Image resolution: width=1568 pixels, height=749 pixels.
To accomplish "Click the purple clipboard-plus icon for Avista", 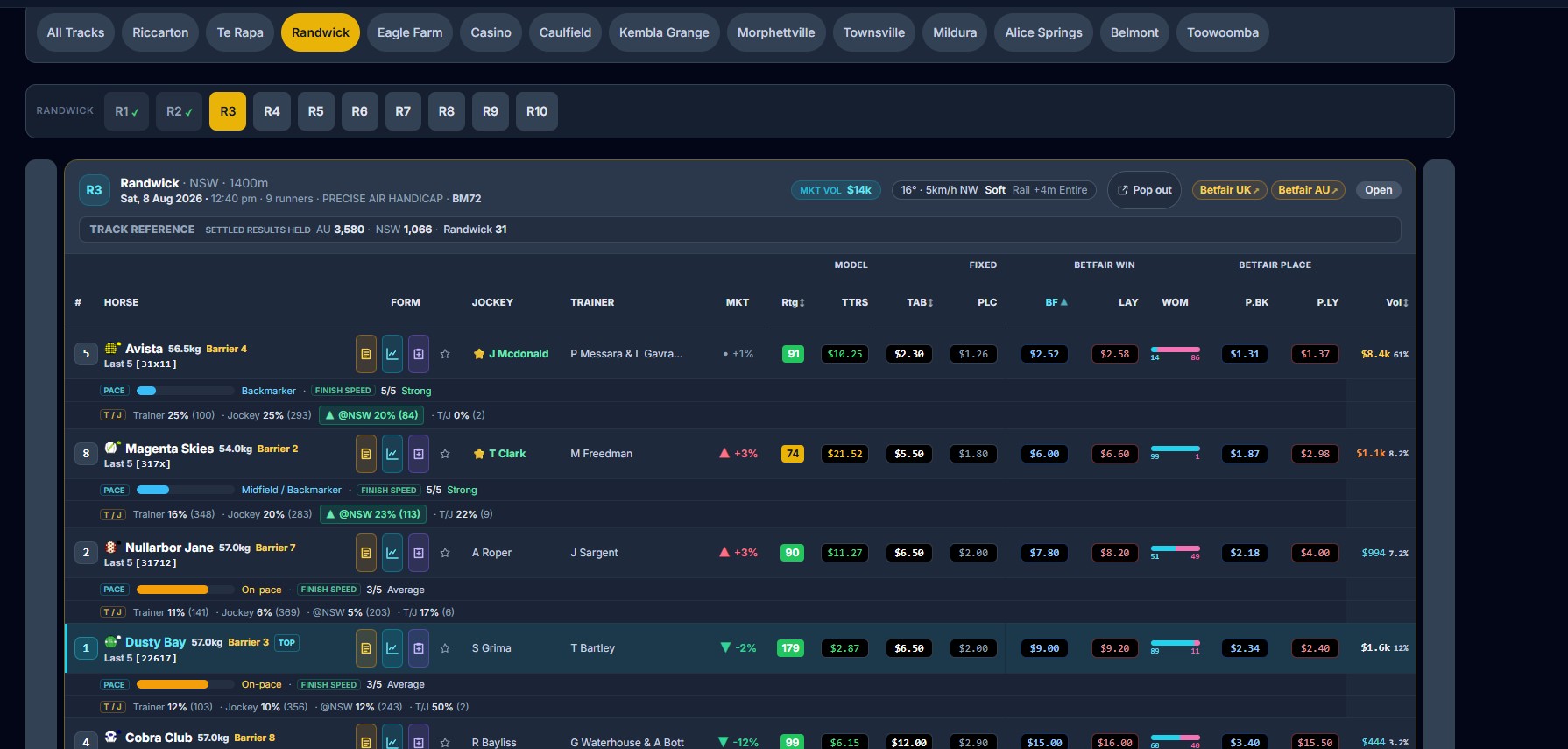I will tap(419, 354).
